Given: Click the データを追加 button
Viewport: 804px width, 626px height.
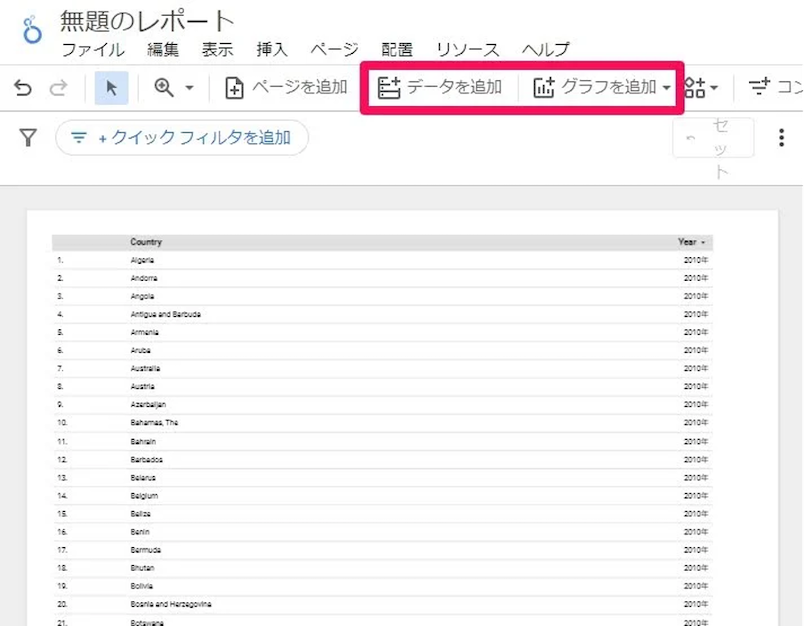Looking at the screenshot, I should pos(440,88).
